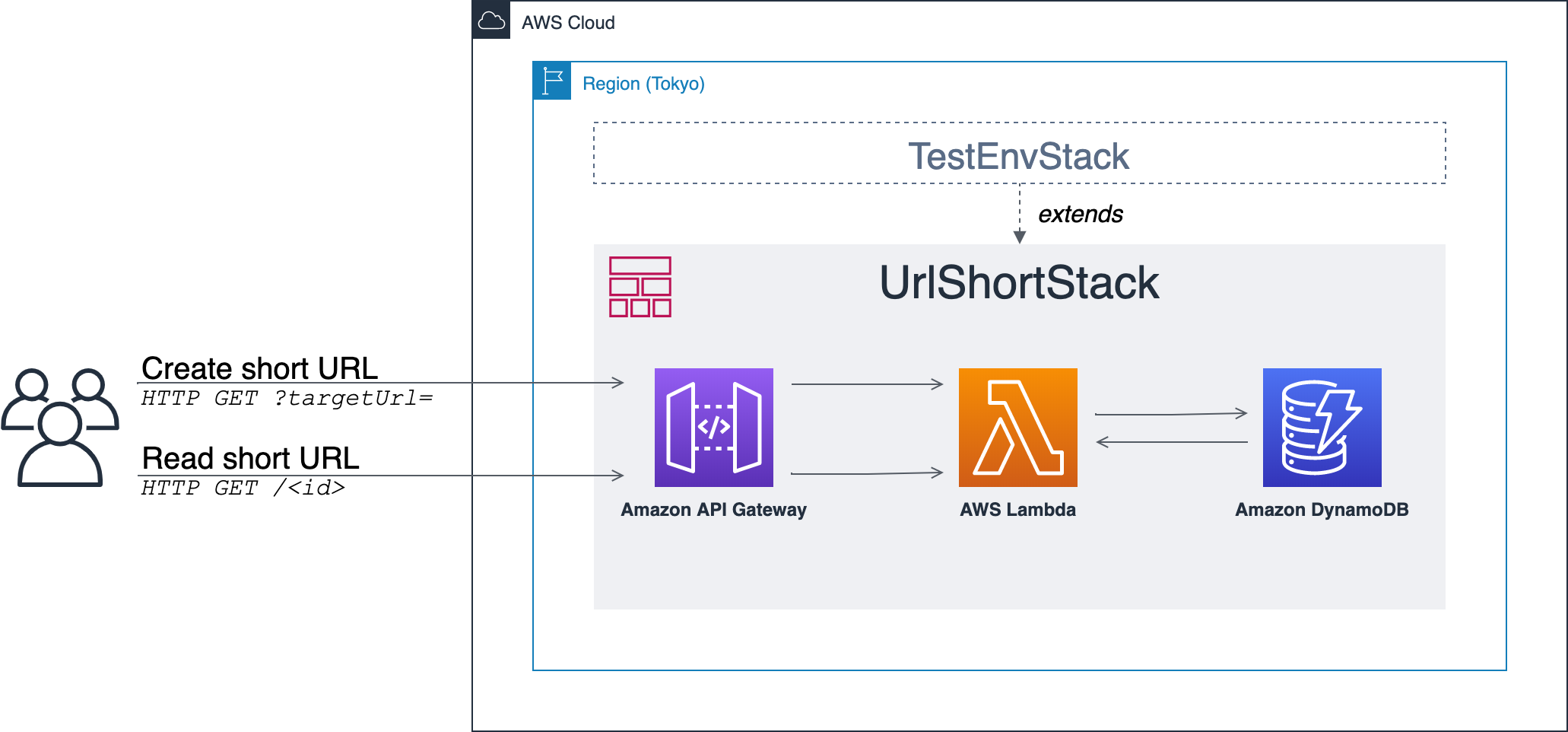This screenshot has height=732, width=1568.
Task: Click the CloudFormation stack icon
Action: 640,287
